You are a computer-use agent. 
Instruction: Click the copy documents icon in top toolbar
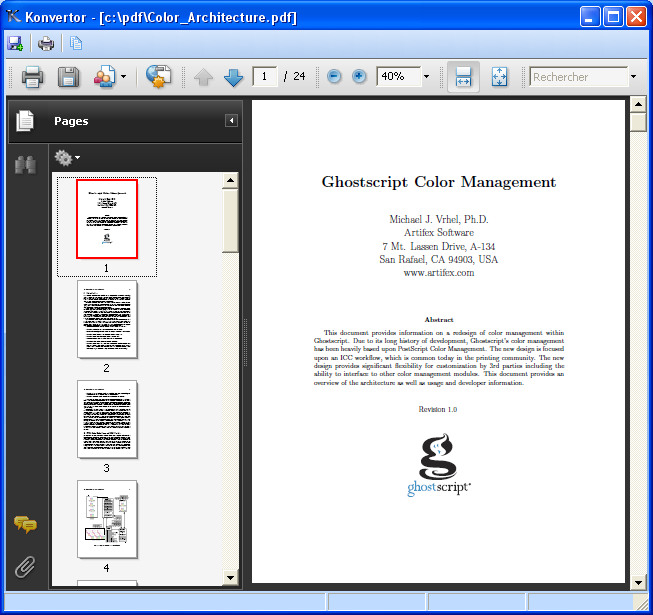76,43
